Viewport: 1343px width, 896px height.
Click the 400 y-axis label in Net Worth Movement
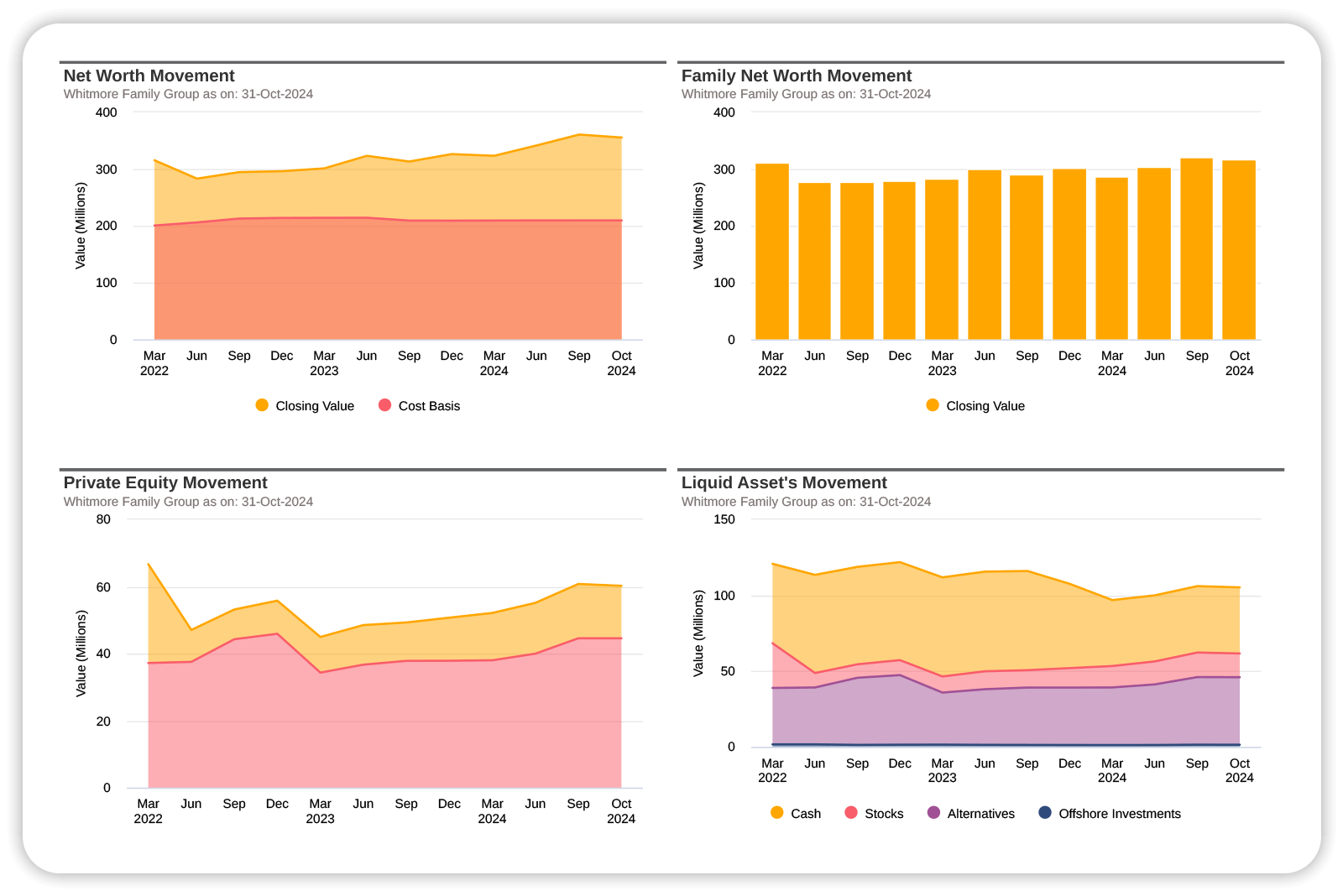point(107,112)
